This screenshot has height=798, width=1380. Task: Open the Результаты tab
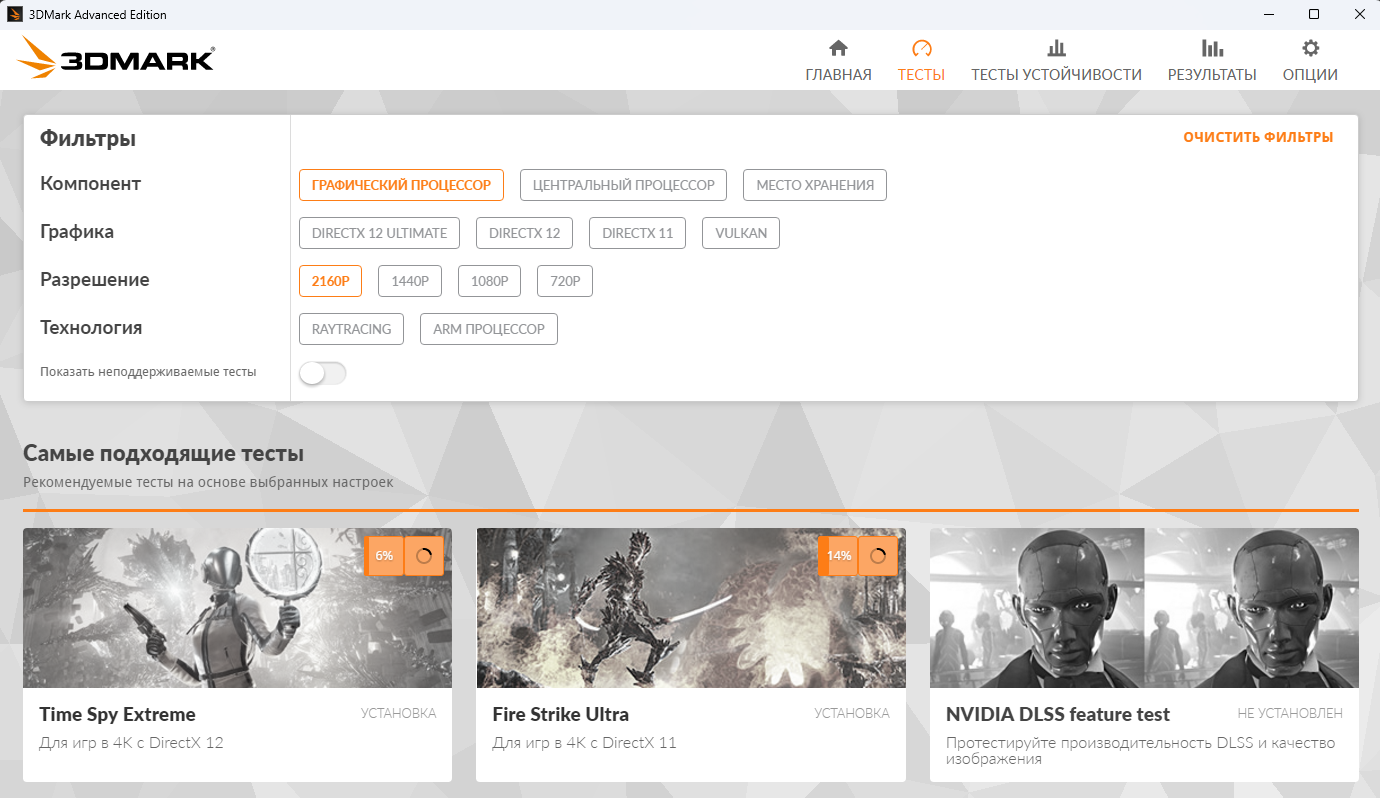click(1212, 61)
